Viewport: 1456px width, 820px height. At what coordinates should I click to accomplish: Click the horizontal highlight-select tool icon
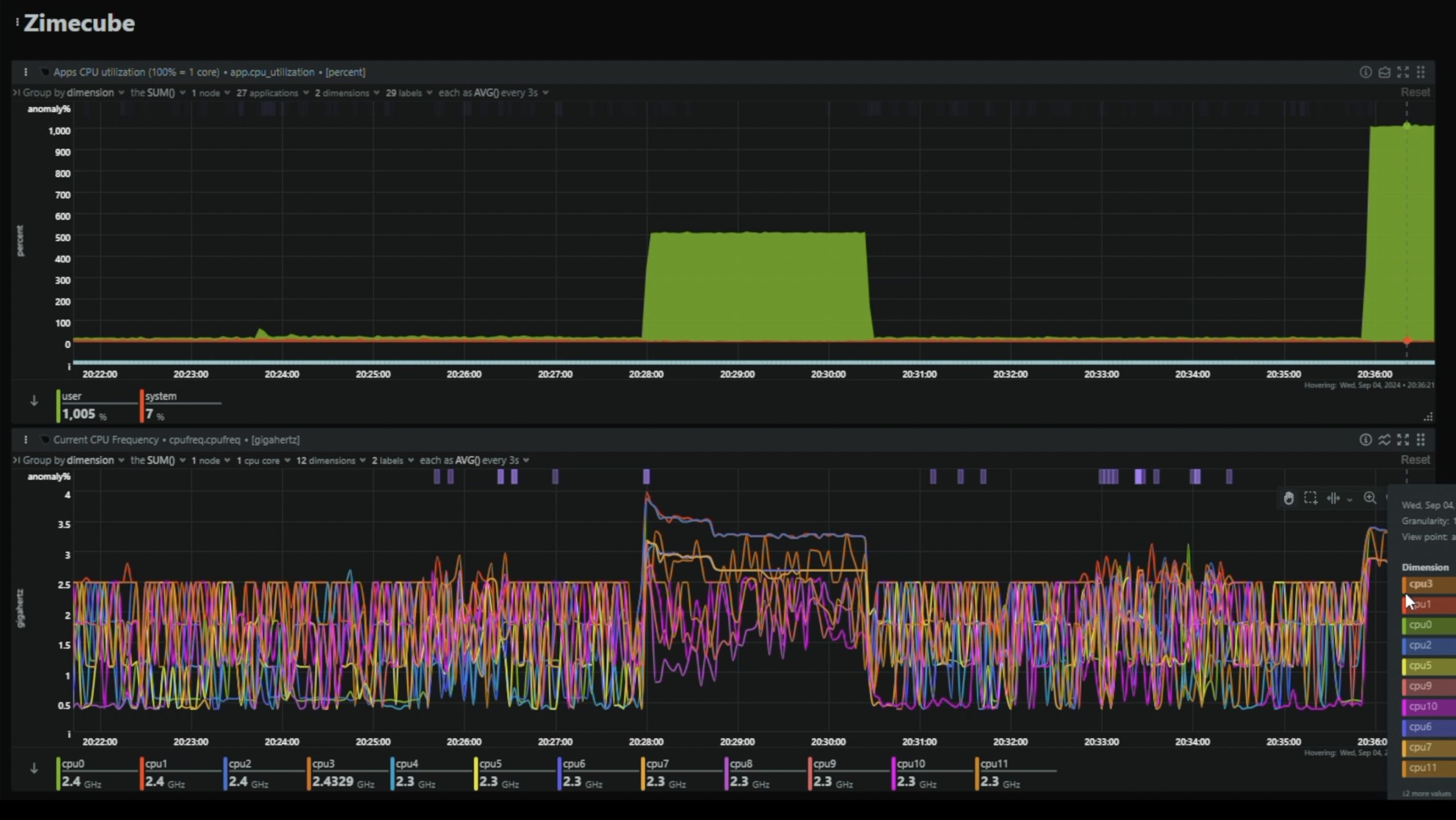[x=1333, y=498]
